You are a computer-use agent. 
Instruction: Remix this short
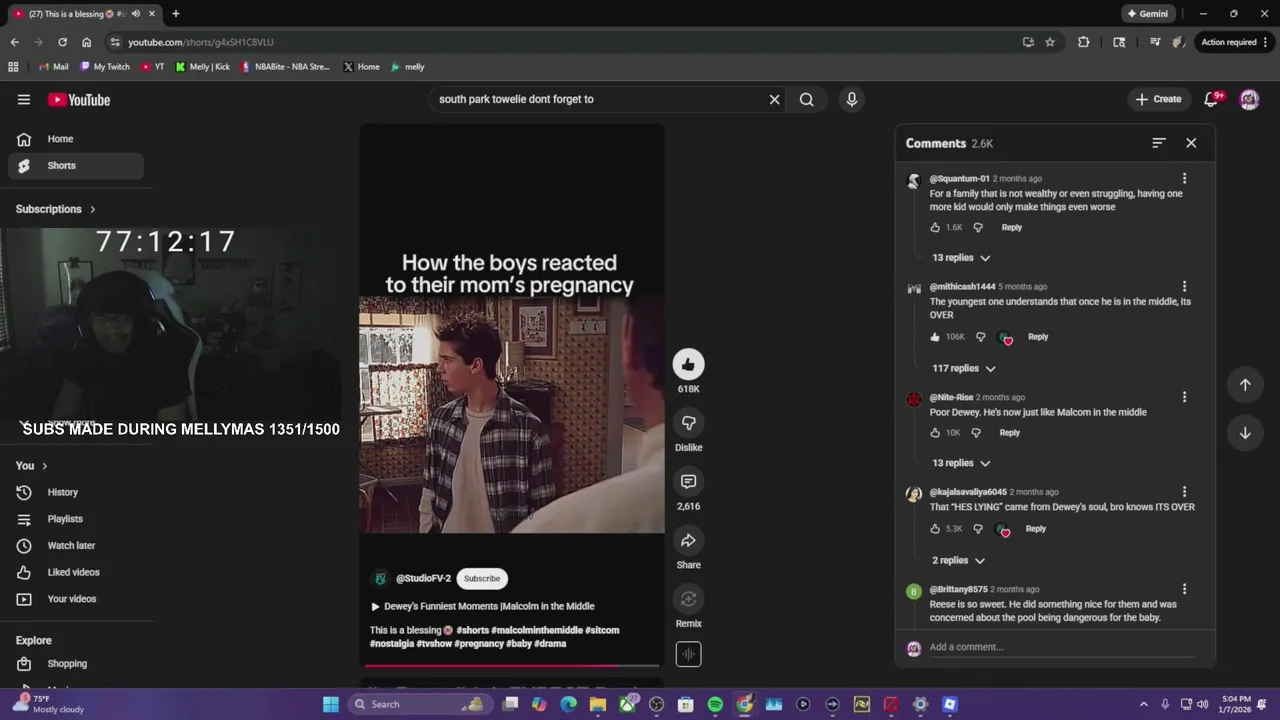[x=688, y=599]
